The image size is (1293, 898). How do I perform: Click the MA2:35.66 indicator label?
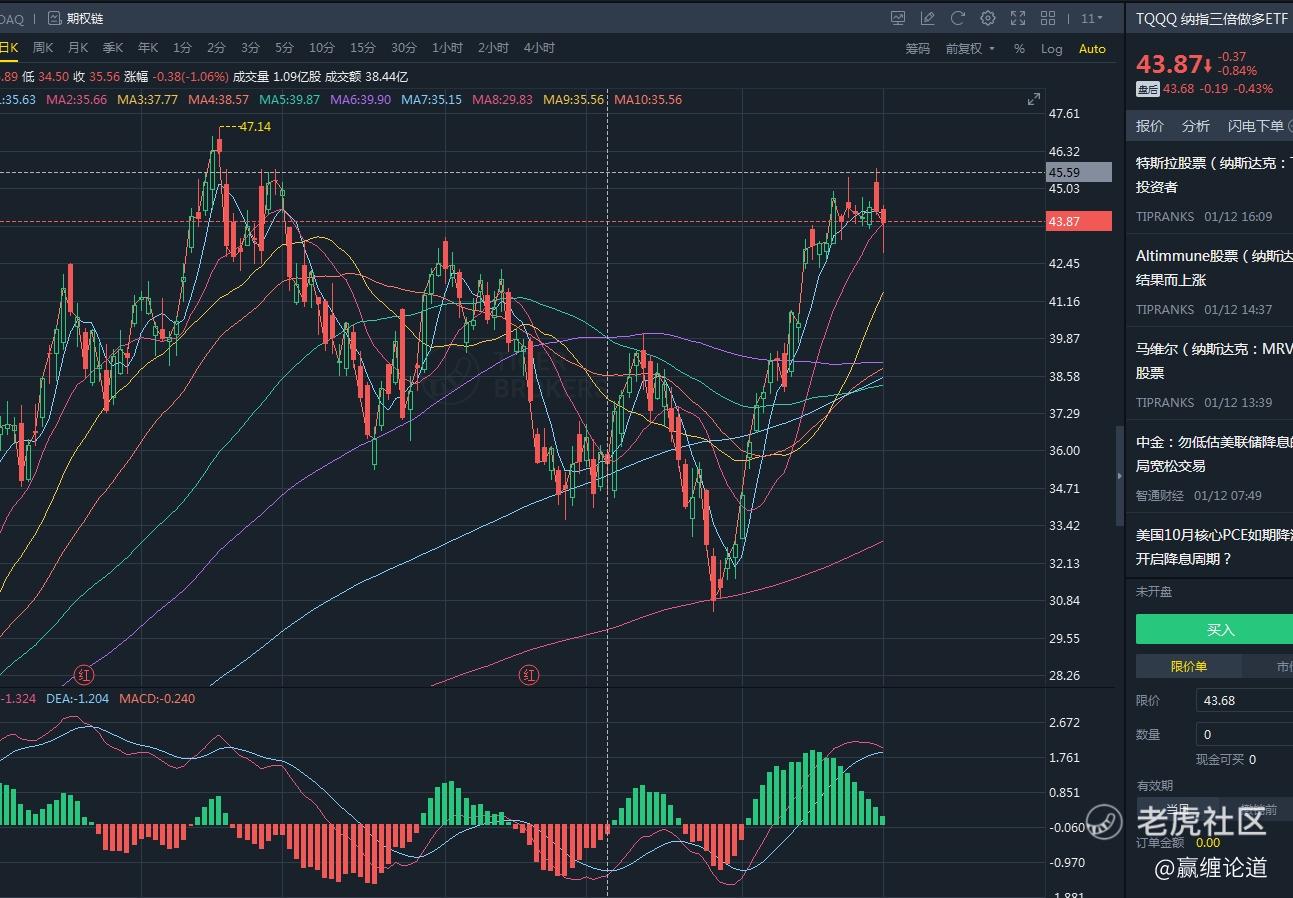pos(75,99)
